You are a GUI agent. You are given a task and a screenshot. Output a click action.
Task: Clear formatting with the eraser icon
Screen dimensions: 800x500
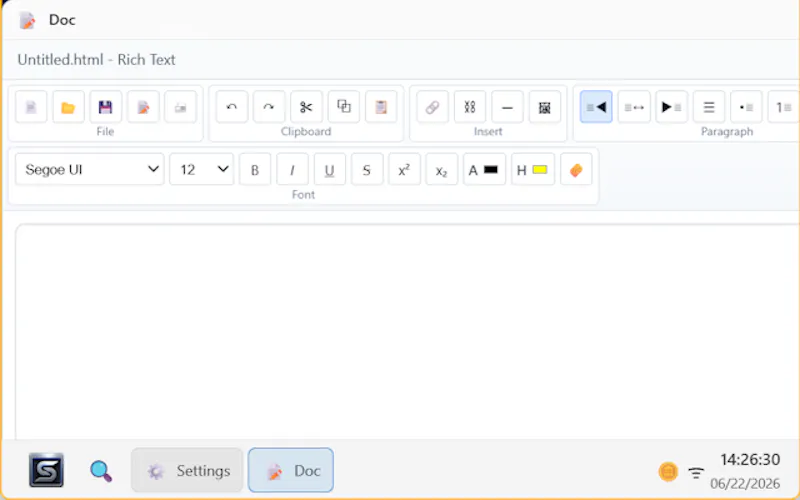(x=576, y=170)
